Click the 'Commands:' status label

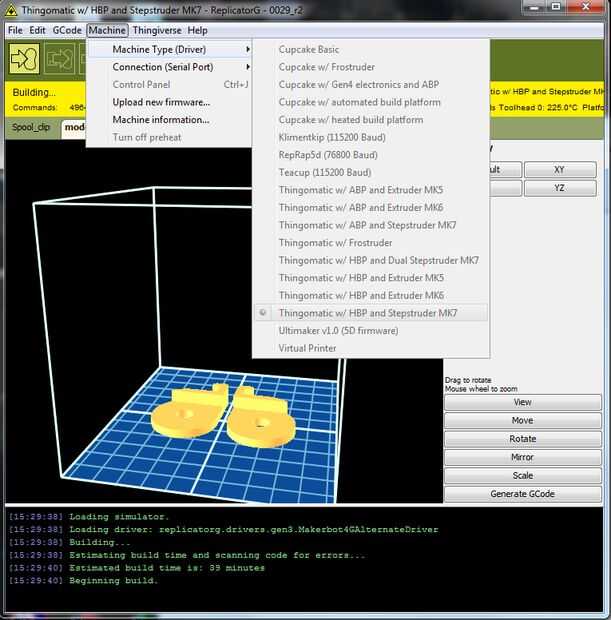[35, 108]
